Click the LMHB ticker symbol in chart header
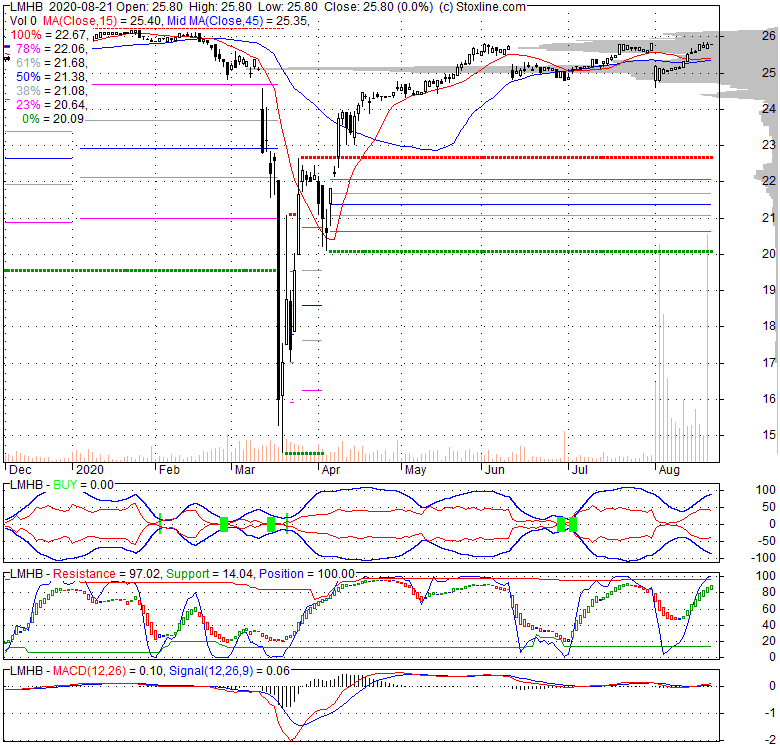This screenshot has height=745, width=780. [x=26, y=7]
